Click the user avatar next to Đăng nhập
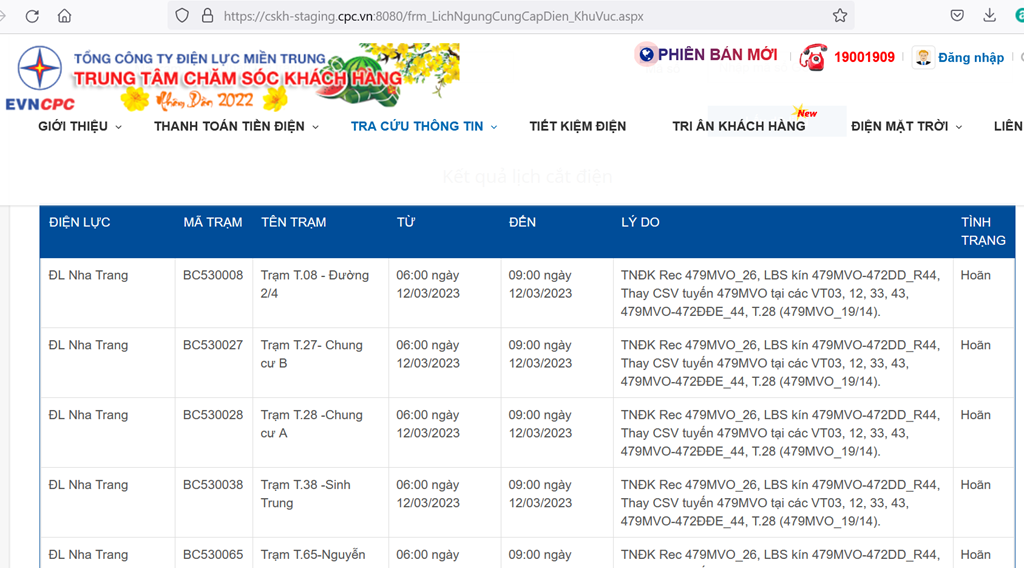This screenshot has height=568, width=1024. (x=923, y=57)
